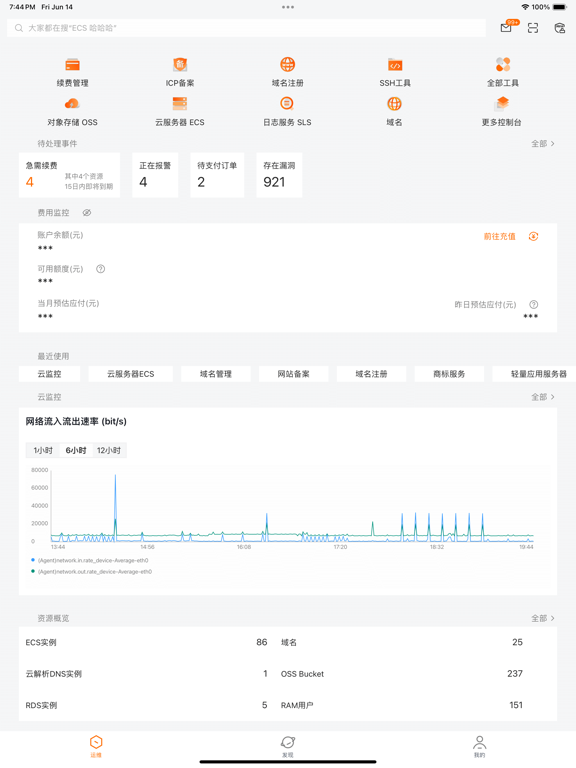Open the 全部工具 all tools icon
Screen dimensions: 576x768
point(503,65)
